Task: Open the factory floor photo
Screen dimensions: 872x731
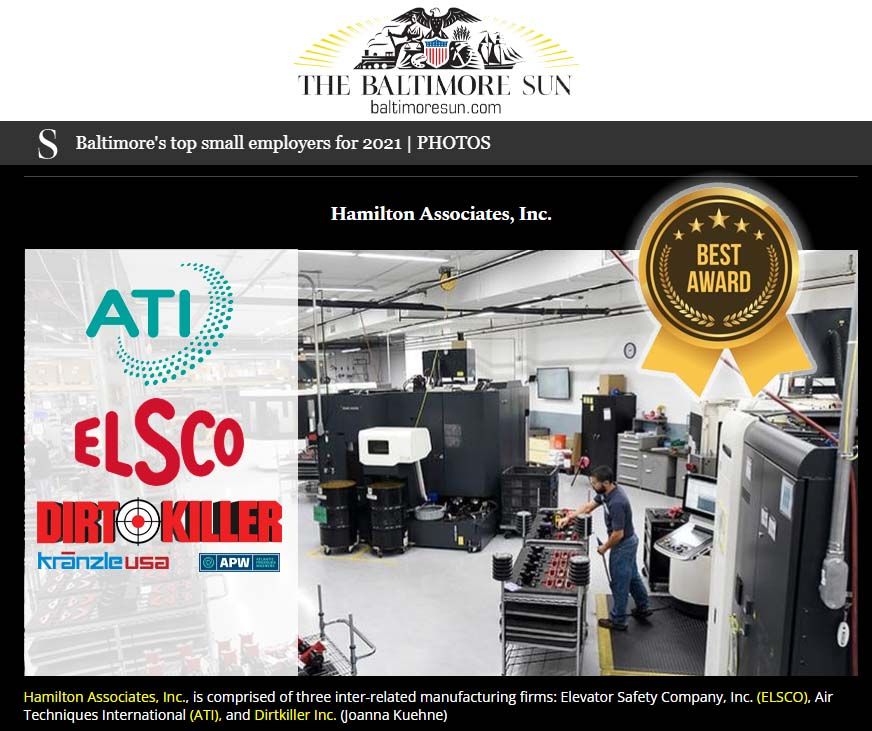Action: [577, 463]
